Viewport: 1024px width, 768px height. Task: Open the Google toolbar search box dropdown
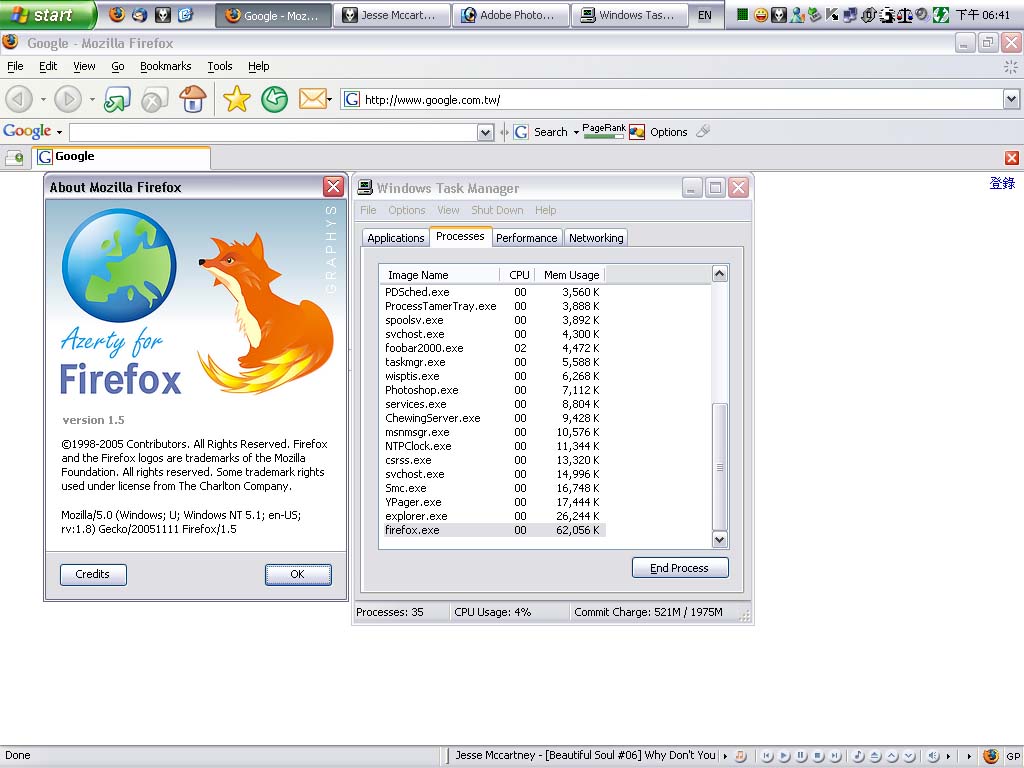pyautogui.click(x=486, y=132)
